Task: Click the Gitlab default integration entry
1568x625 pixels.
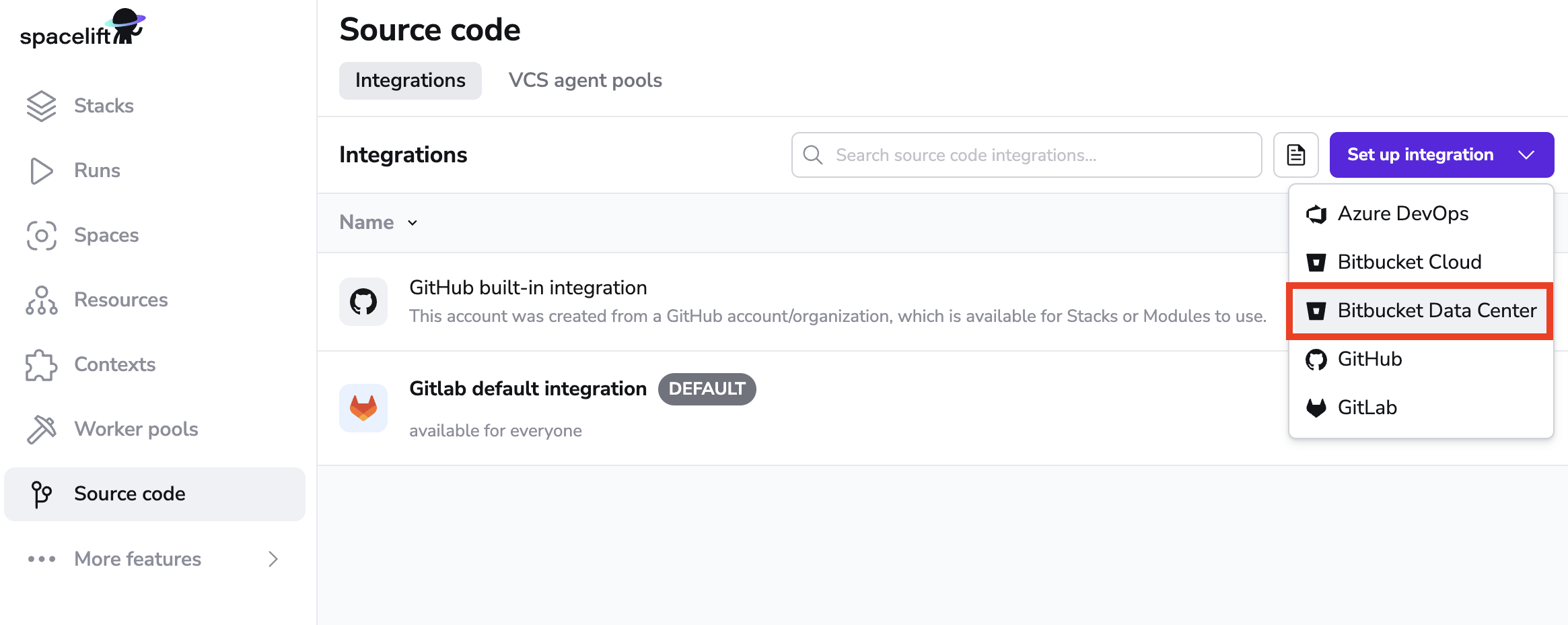Action: tap(527, 389)
